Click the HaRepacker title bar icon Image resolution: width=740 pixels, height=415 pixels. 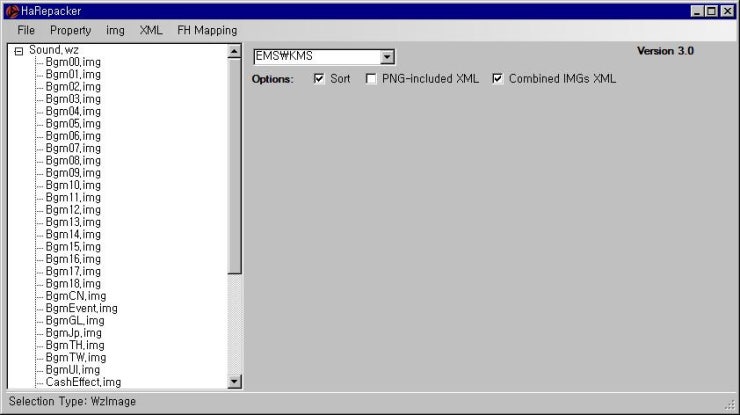(x=12, y=11)
